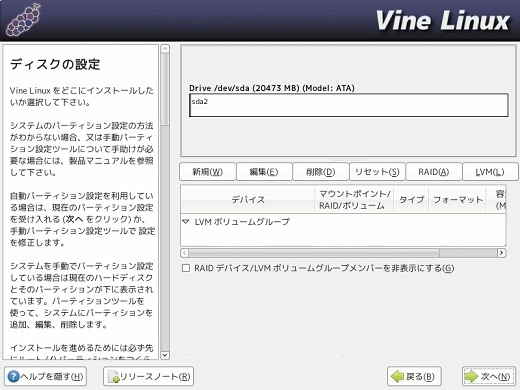Click the デバイス column header

[x=248, y=199]
